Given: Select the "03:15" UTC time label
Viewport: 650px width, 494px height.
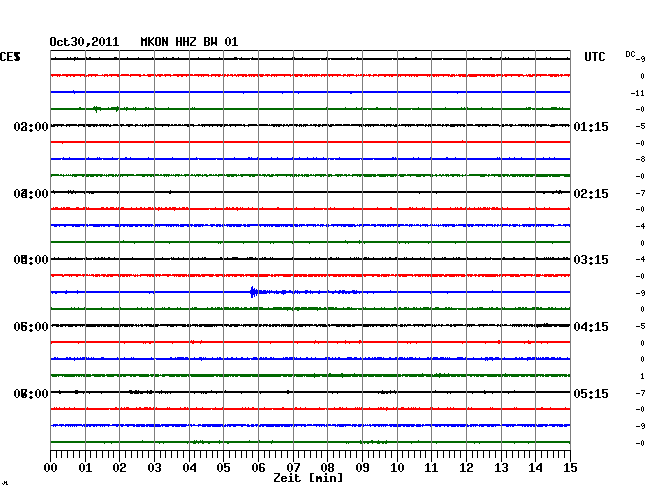Looking at the screenshot, I should click(591, 260).
